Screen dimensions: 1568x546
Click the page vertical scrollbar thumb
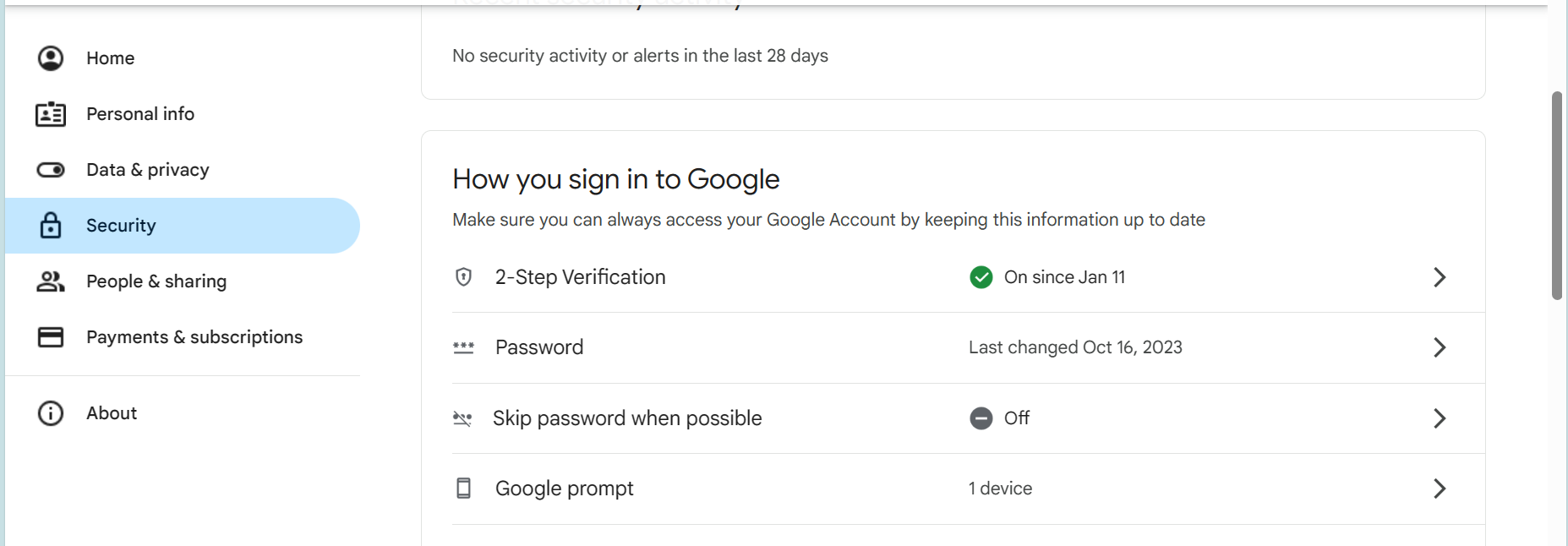1557,195
